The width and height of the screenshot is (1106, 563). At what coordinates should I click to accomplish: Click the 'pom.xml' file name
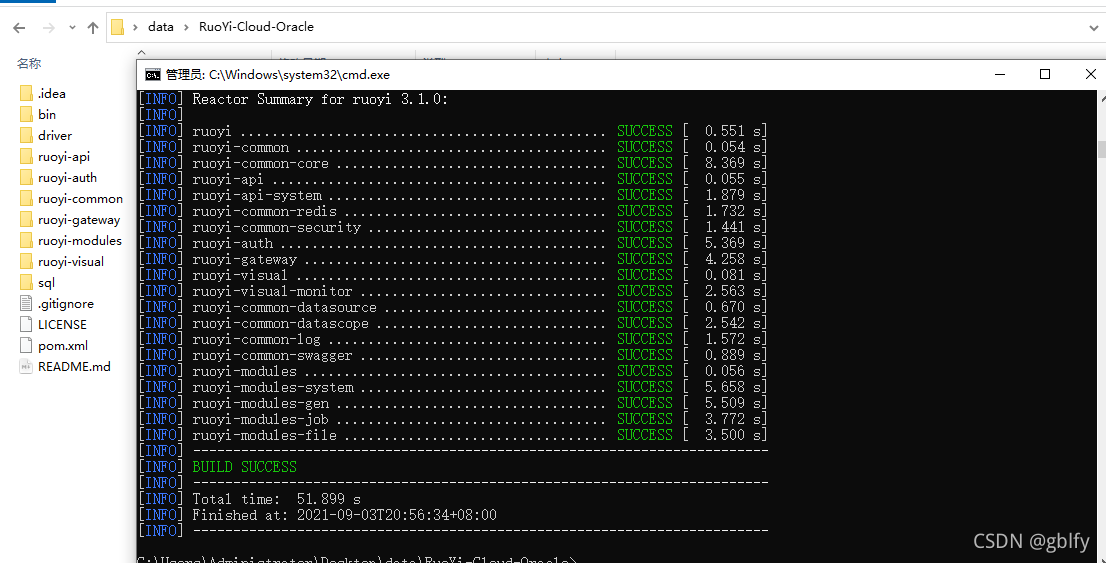[x=63, y=346]
